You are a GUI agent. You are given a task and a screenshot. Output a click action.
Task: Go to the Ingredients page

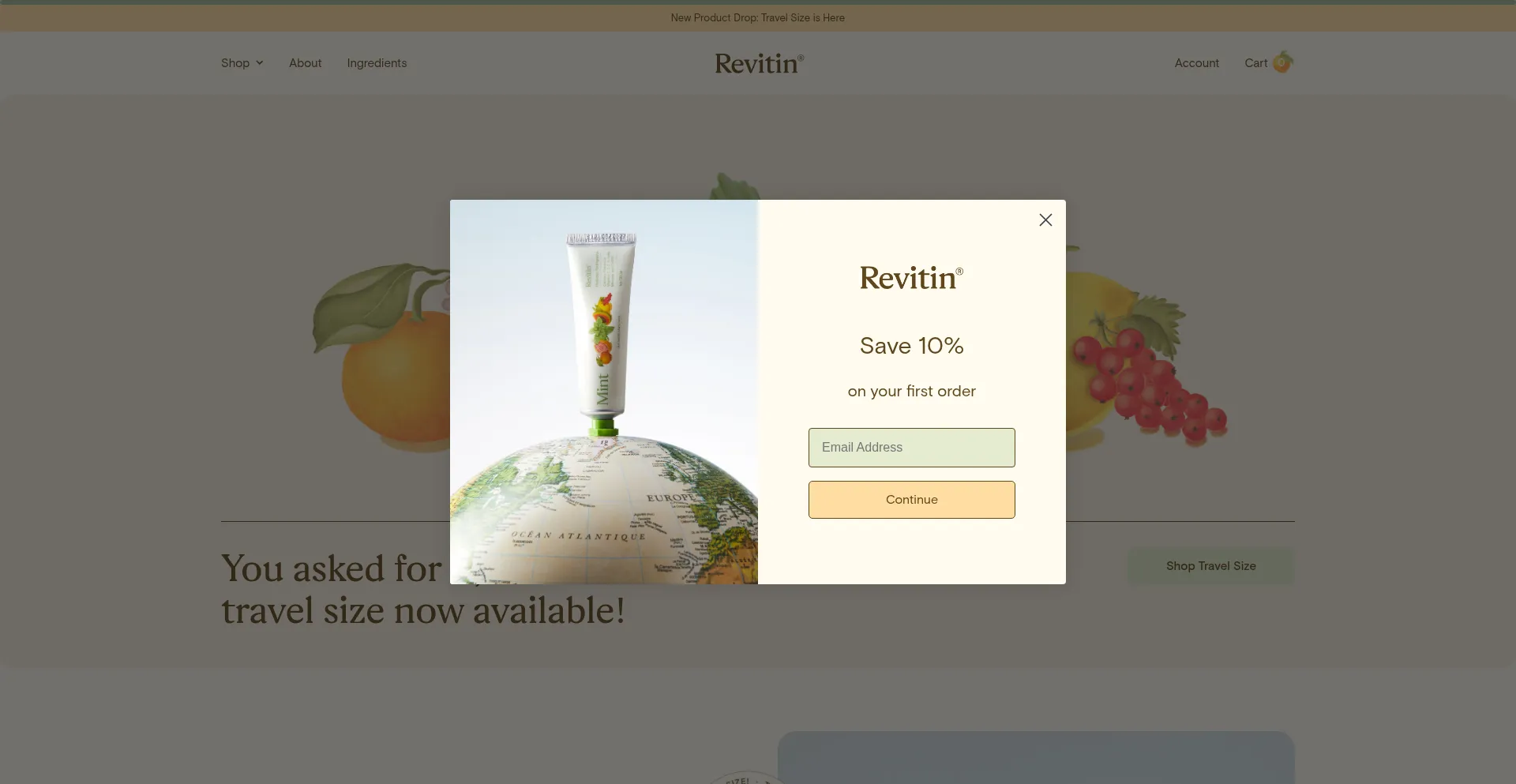pyautogui.click(x=377, y=63)
